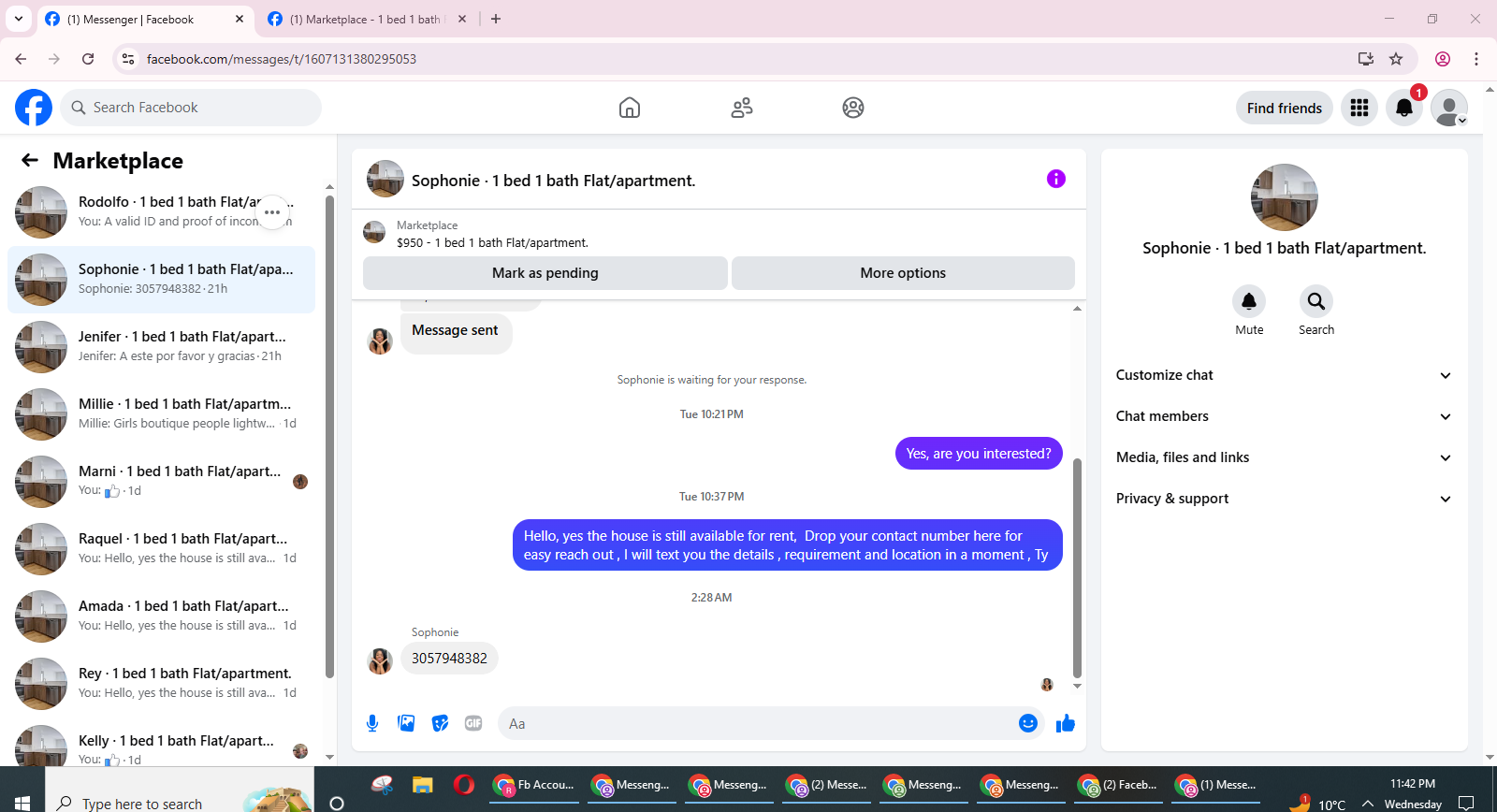The width and height of the screenshot is (1497, 812).
Task: Click the chat messages scrollbar
Action: [1077, 567]
